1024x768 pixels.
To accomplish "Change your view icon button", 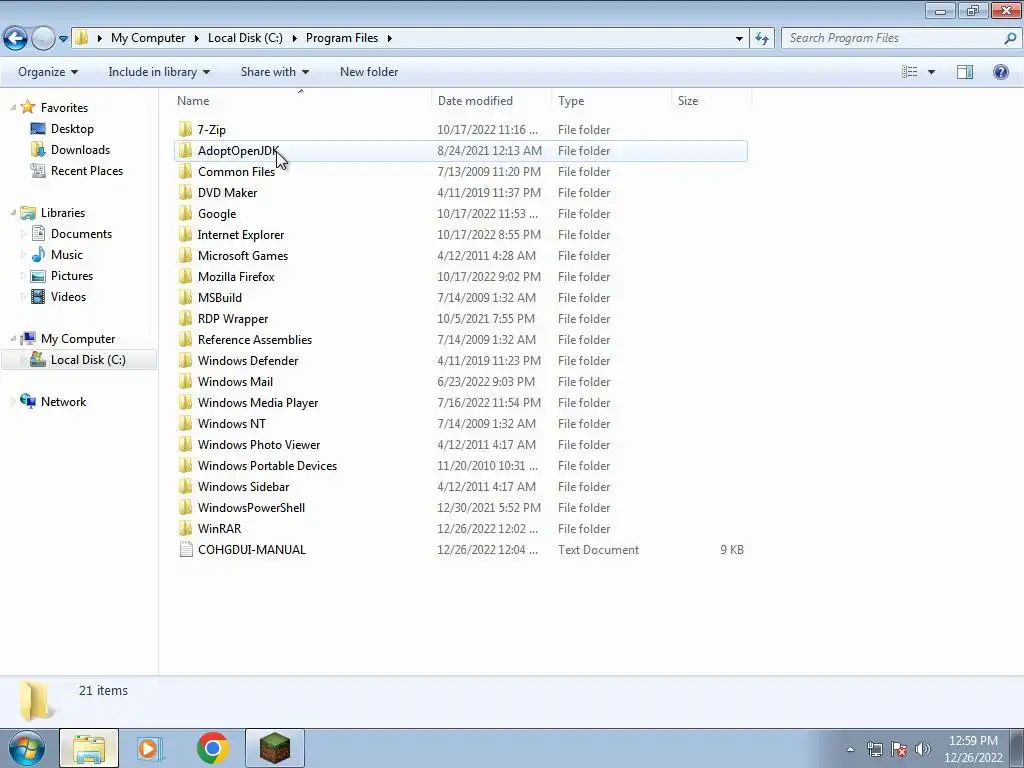I will pyautogui.click(x=909, y=72).
